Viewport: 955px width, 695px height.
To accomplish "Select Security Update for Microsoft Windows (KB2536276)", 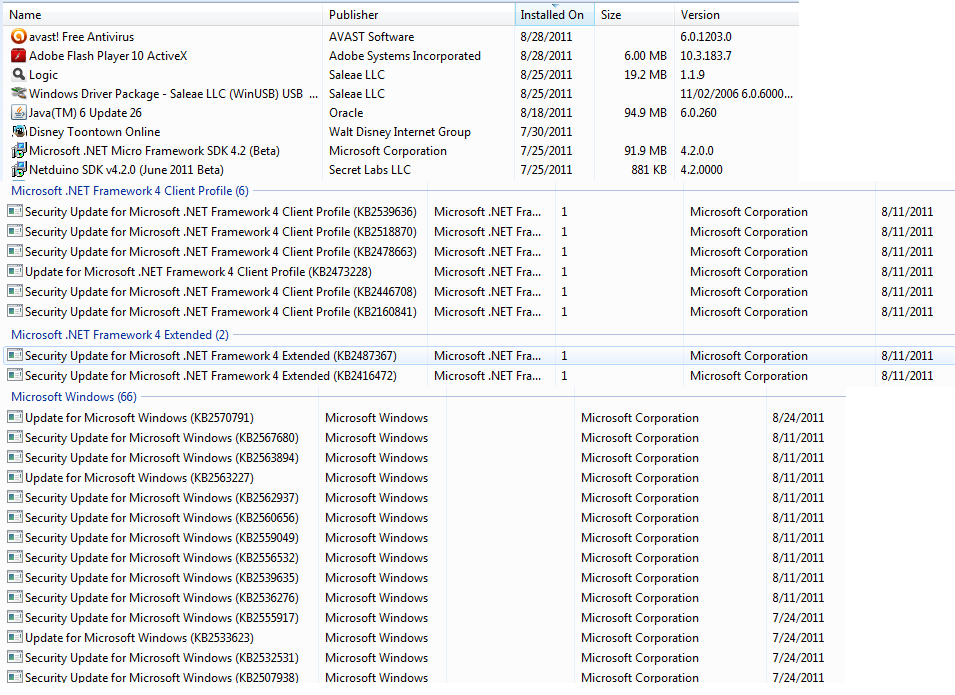I will pos(161,598).
